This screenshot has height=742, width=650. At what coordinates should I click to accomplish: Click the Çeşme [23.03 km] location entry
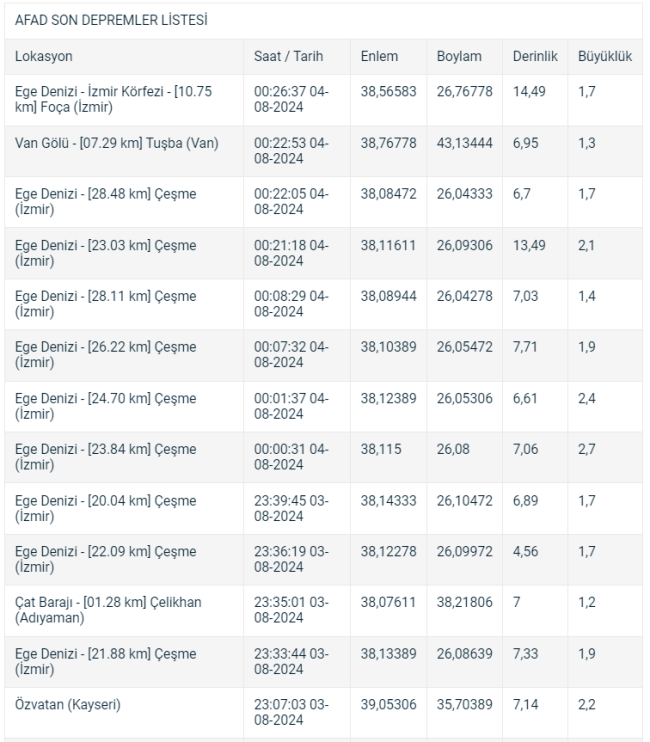105,253
